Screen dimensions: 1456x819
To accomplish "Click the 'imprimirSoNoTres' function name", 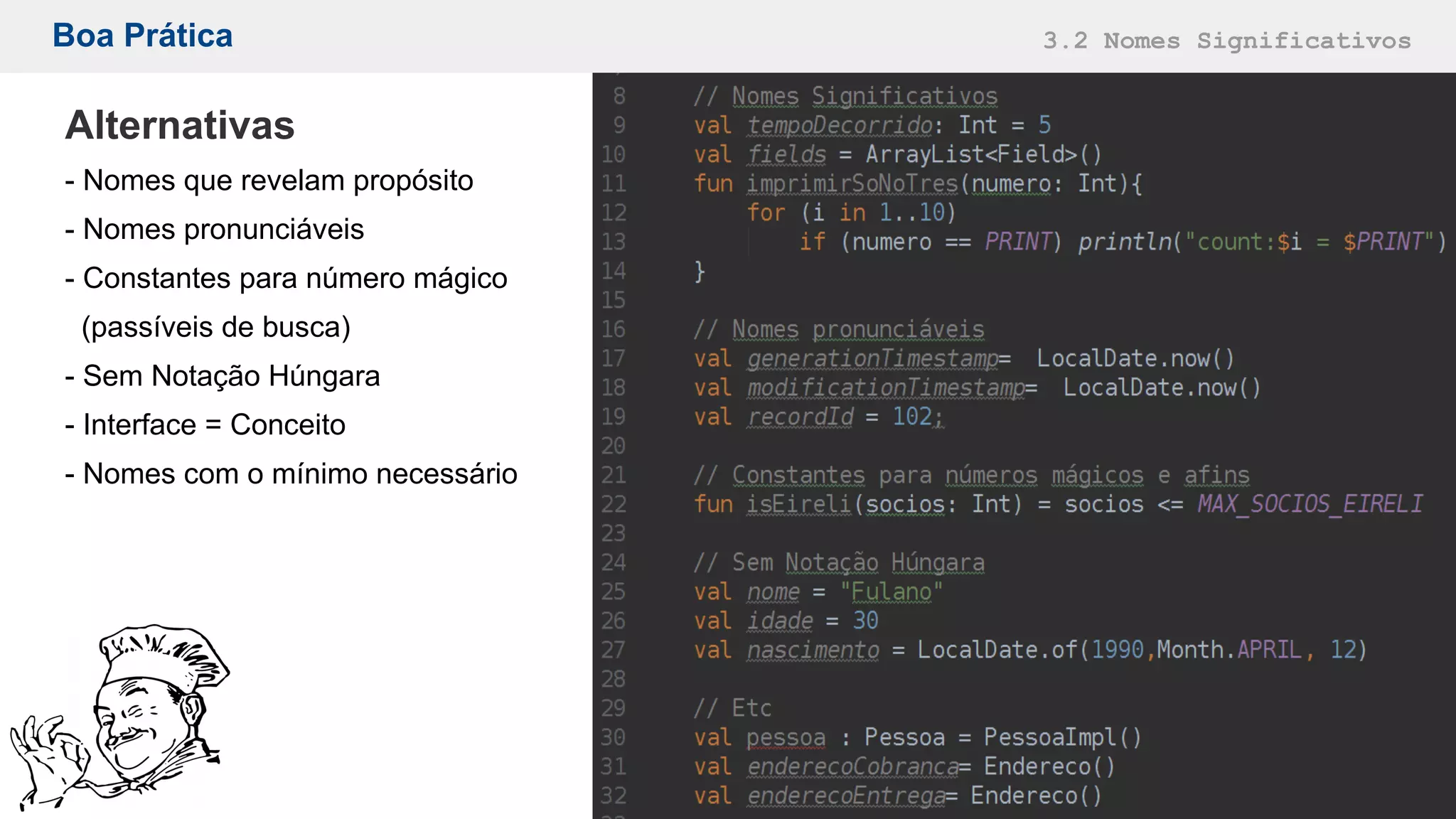I will coord(852,183).
